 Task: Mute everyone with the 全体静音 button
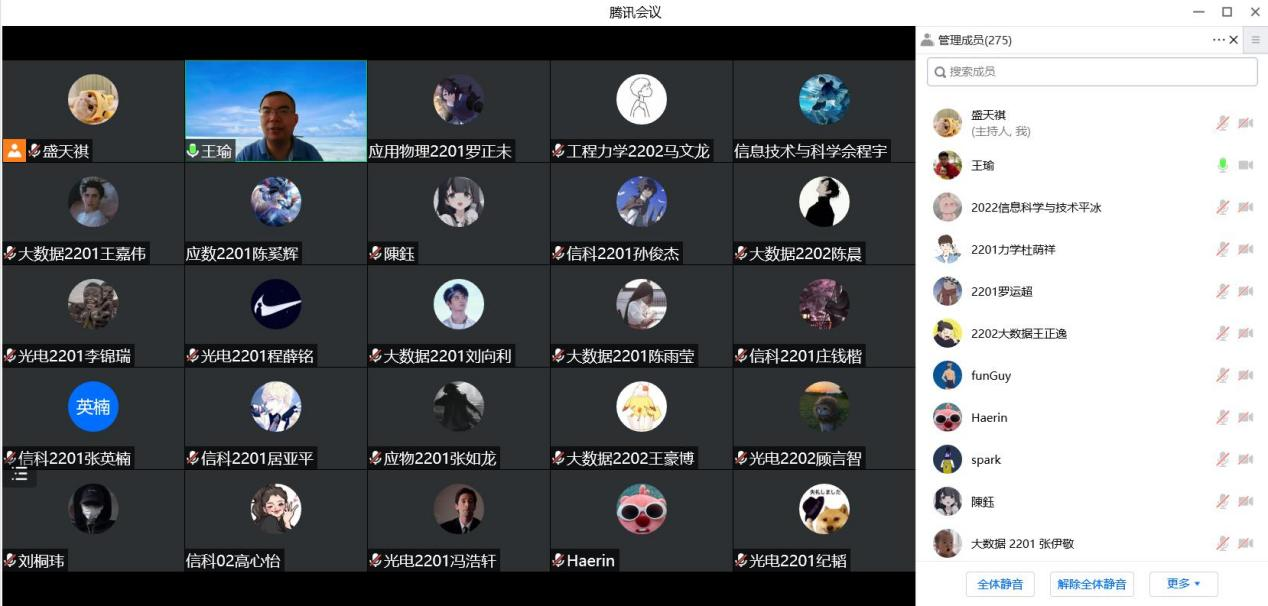tap(1000, 584)
